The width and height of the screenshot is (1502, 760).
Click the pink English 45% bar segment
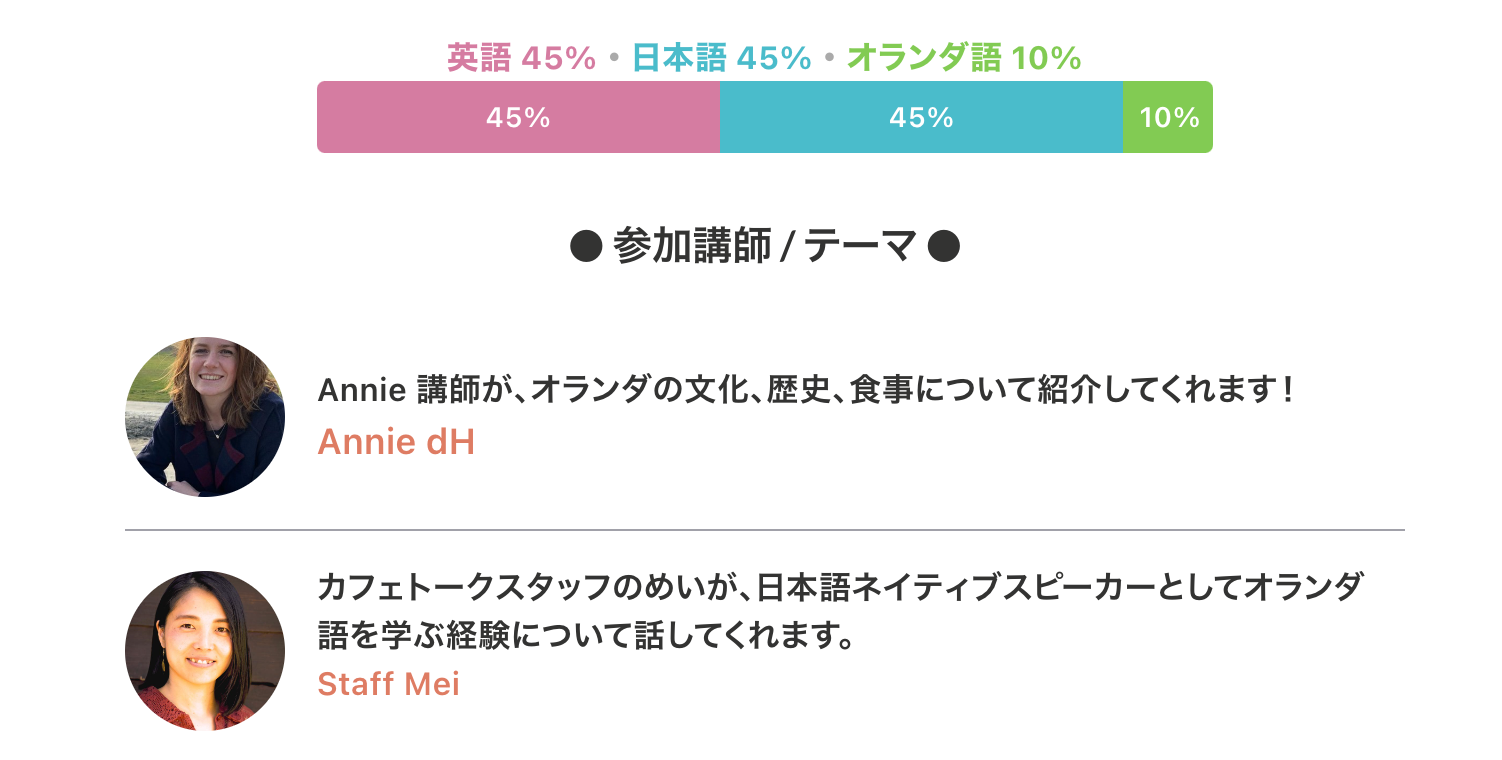click(518, 117)
